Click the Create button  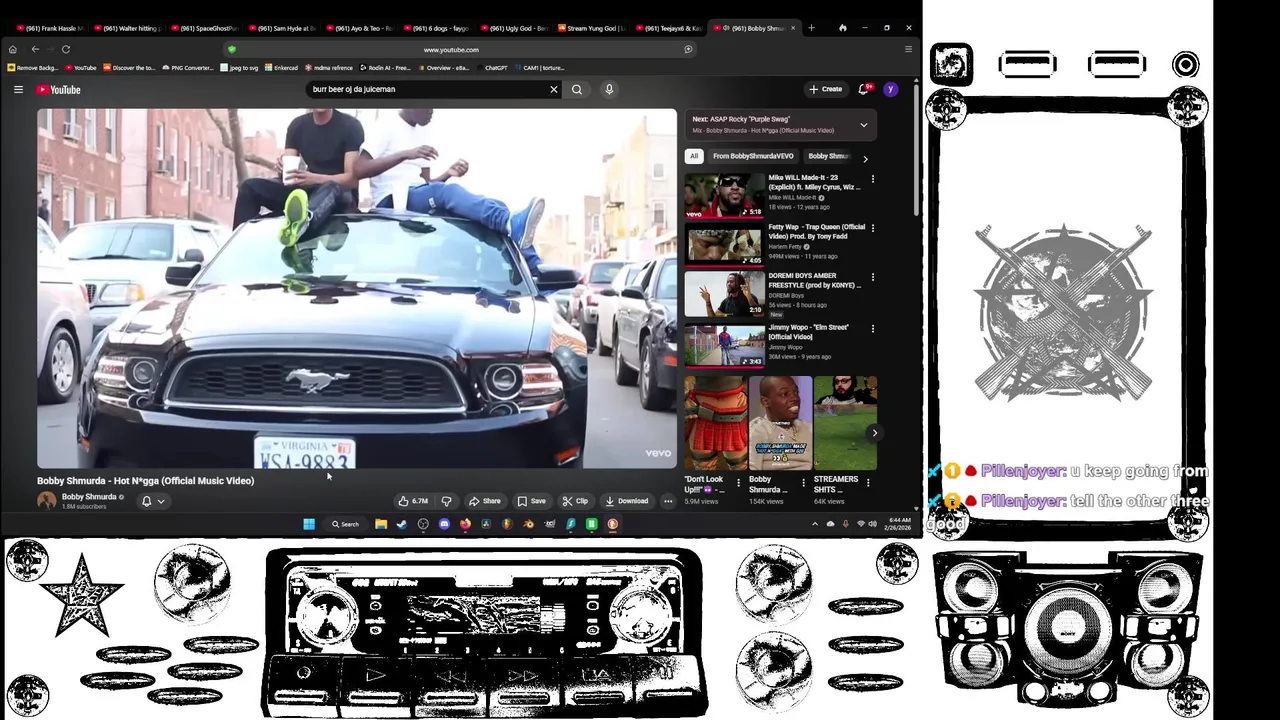(826, 89)
